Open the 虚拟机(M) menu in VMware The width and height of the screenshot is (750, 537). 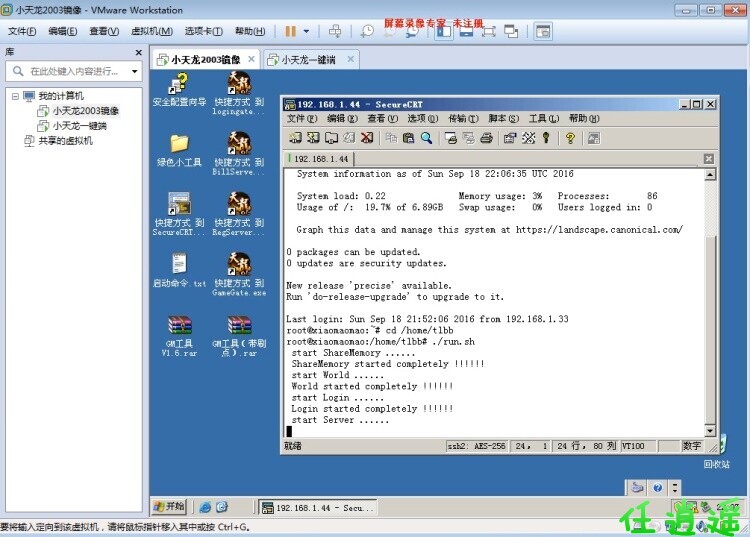pos(150,31)
